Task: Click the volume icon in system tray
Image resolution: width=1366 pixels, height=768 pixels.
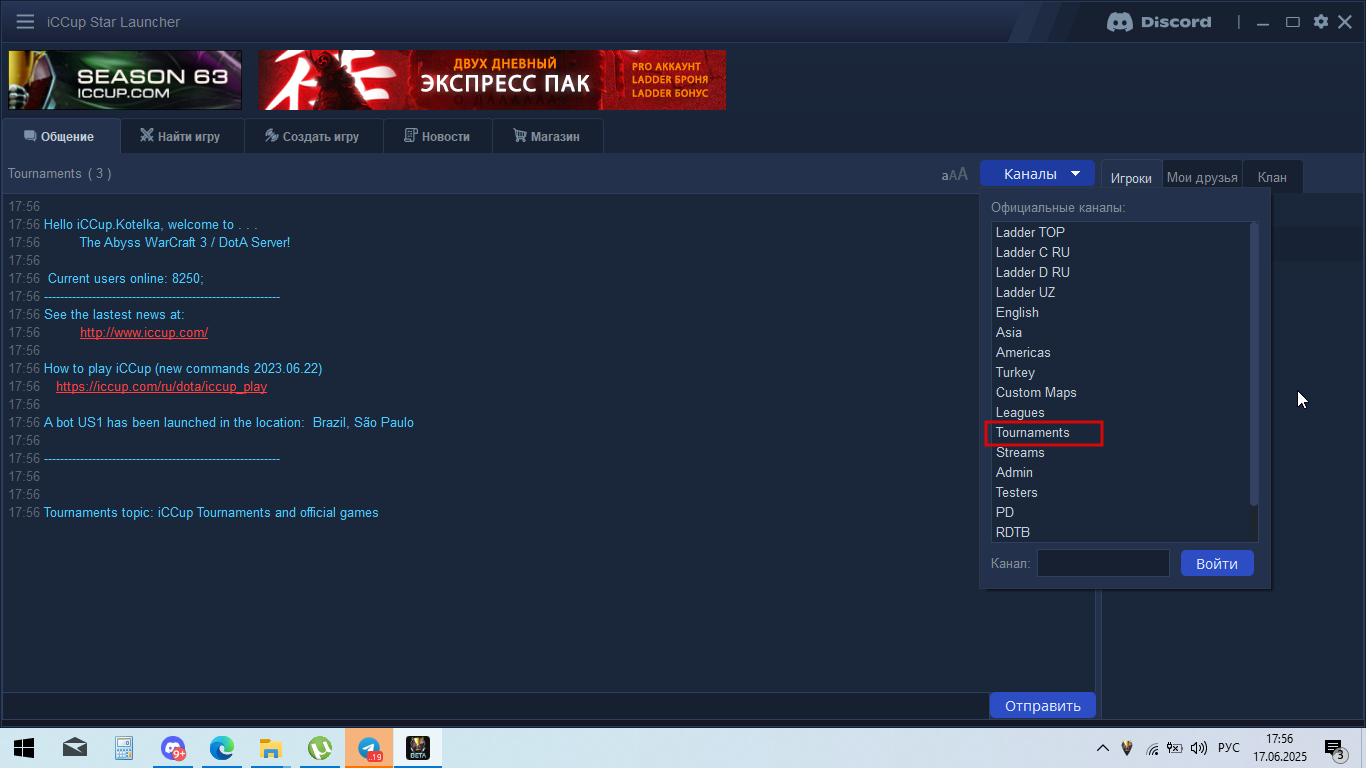Action: (x=1199, y=748)
